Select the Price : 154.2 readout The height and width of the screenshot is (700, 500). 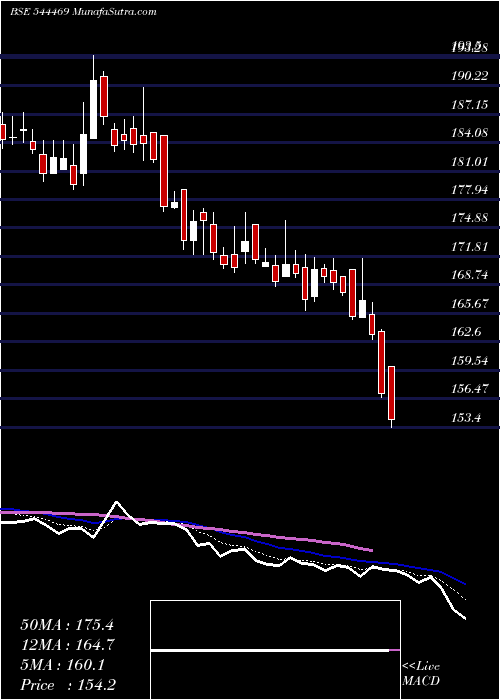pos(70,685)
